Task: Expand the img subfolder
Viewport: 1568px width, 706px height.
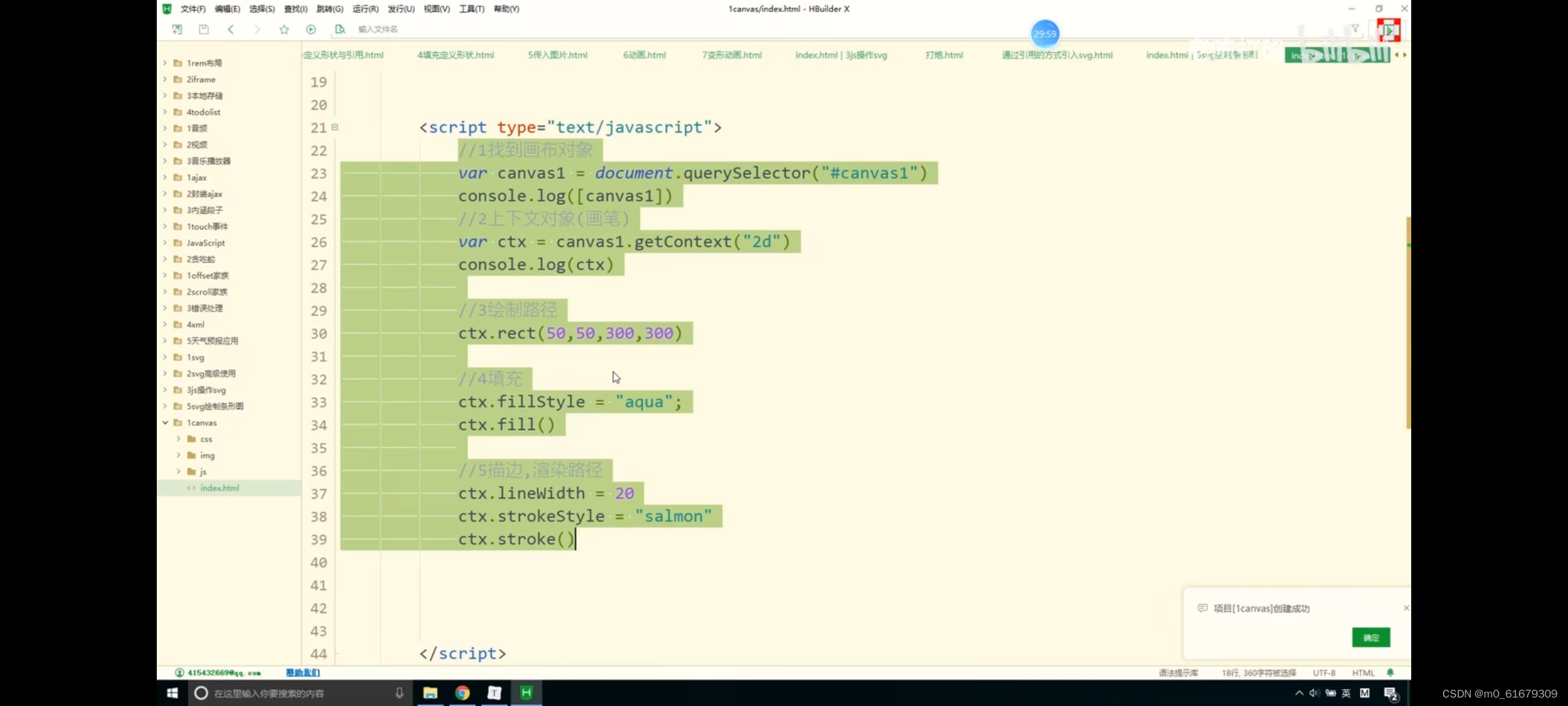Action: point(178,456)
